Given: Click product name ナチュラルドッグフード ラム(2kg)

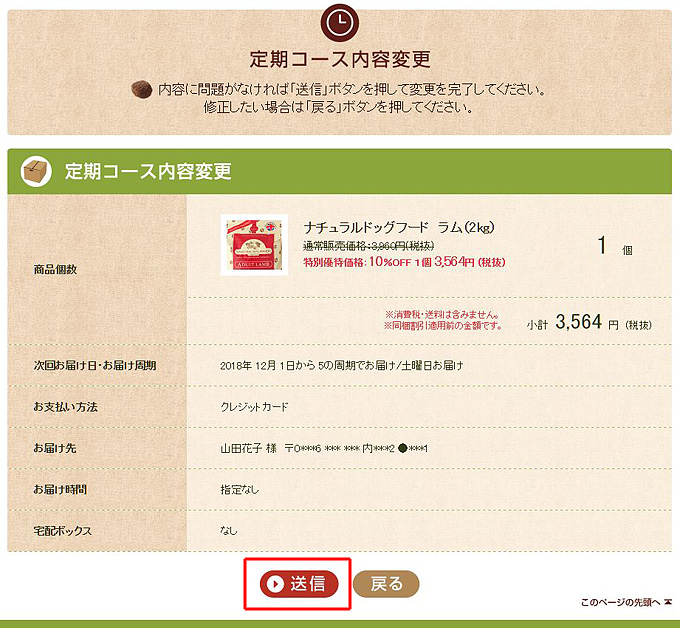Looking at the screenshot, I should point(399,227).
